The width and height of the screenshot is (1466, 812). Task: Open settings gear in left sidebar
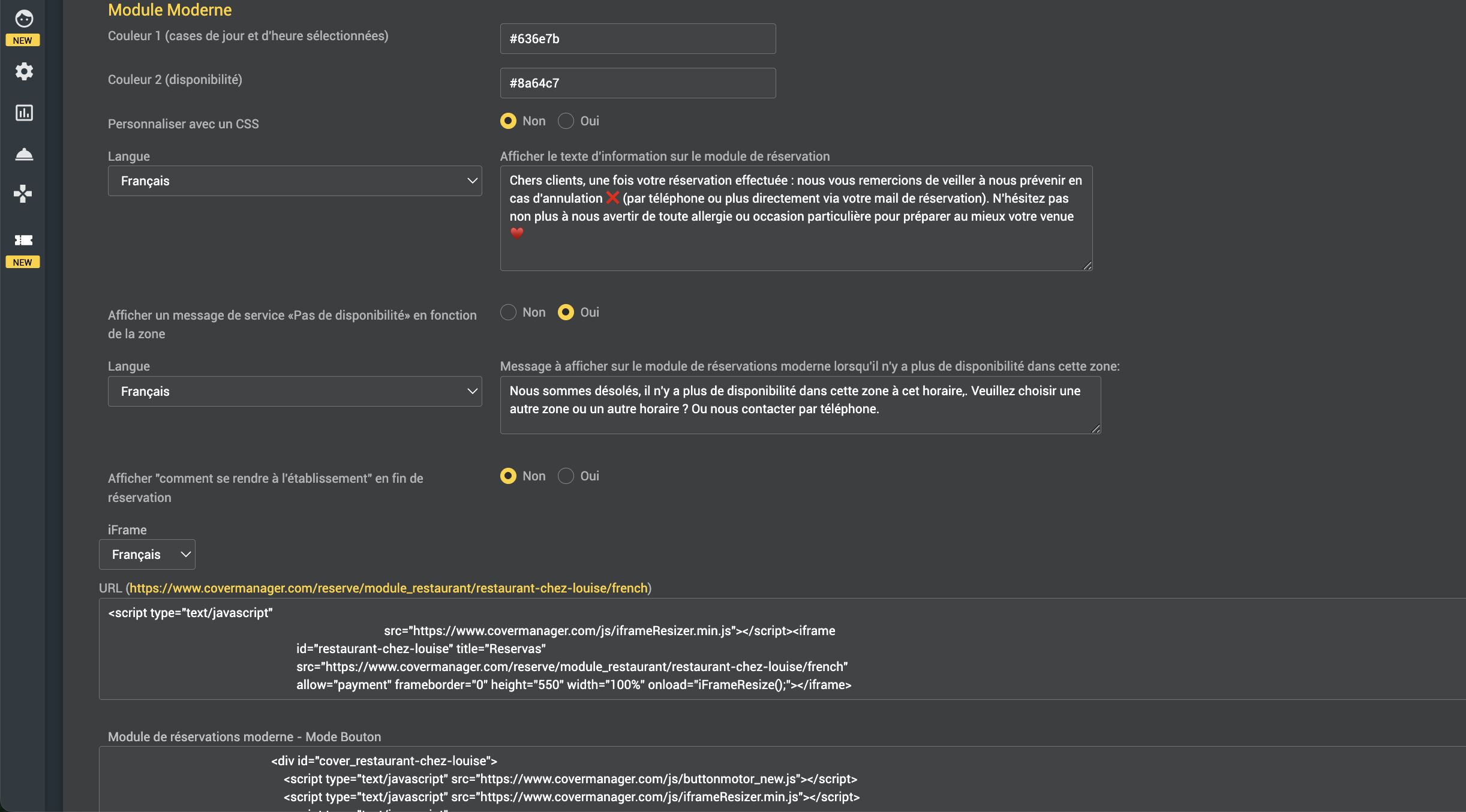pyautogui.click(x=24, y=71)
